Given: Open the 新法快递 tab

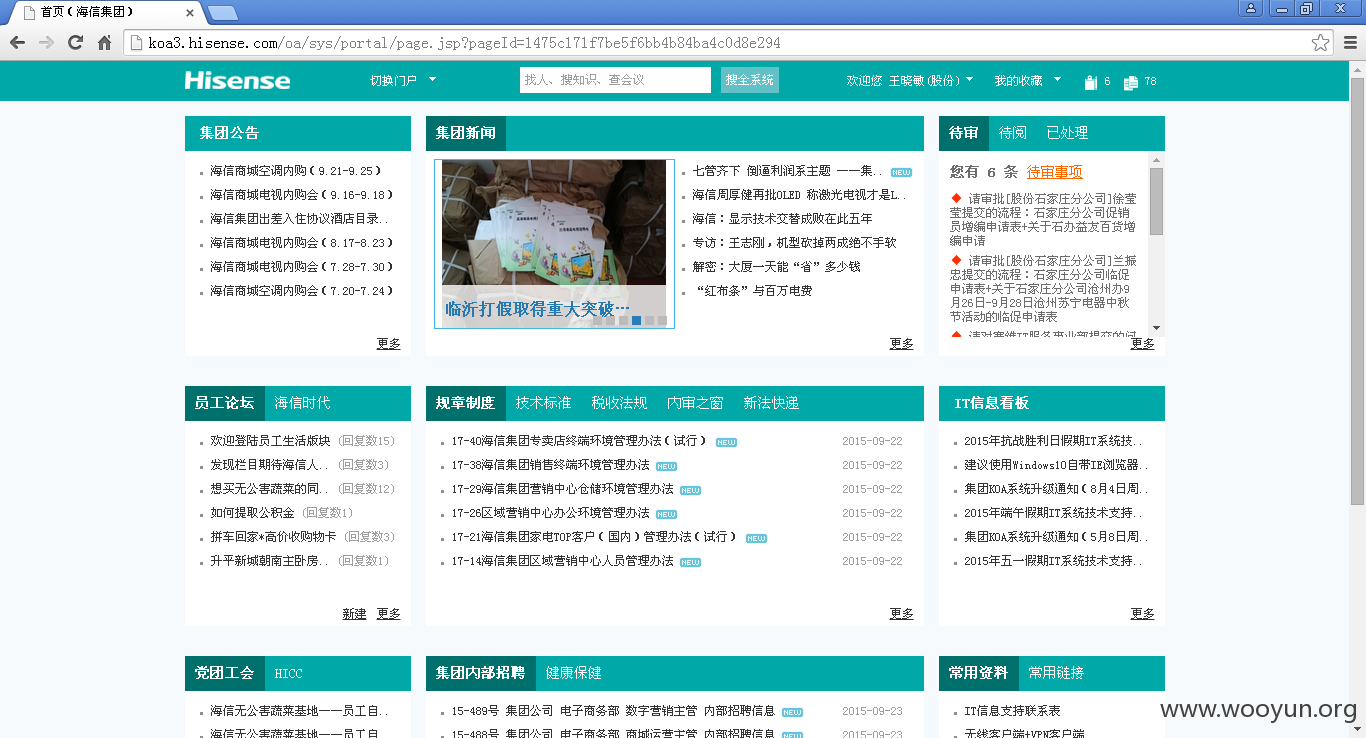Looking at the screenshot, I should click(x=771, y=403).
